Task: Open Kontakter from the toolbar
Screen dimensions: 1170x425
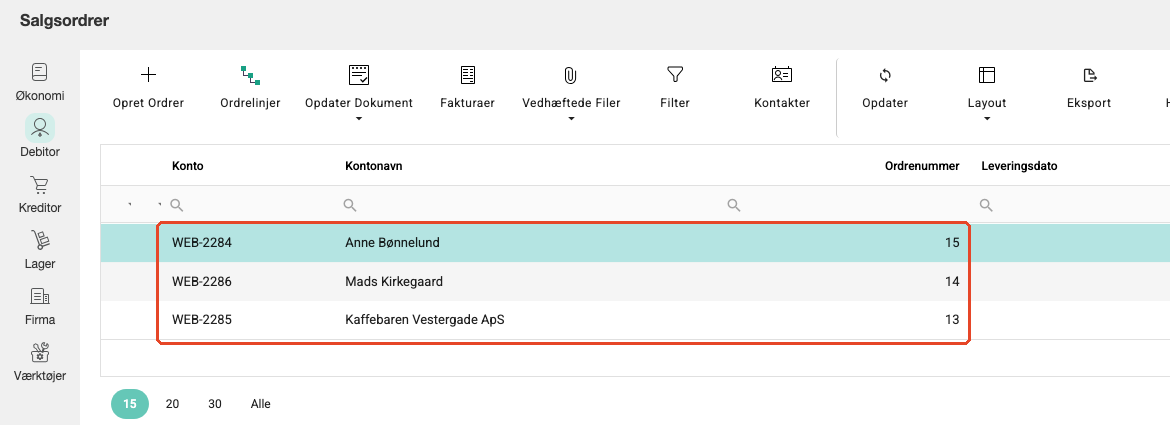Action: 781,88
